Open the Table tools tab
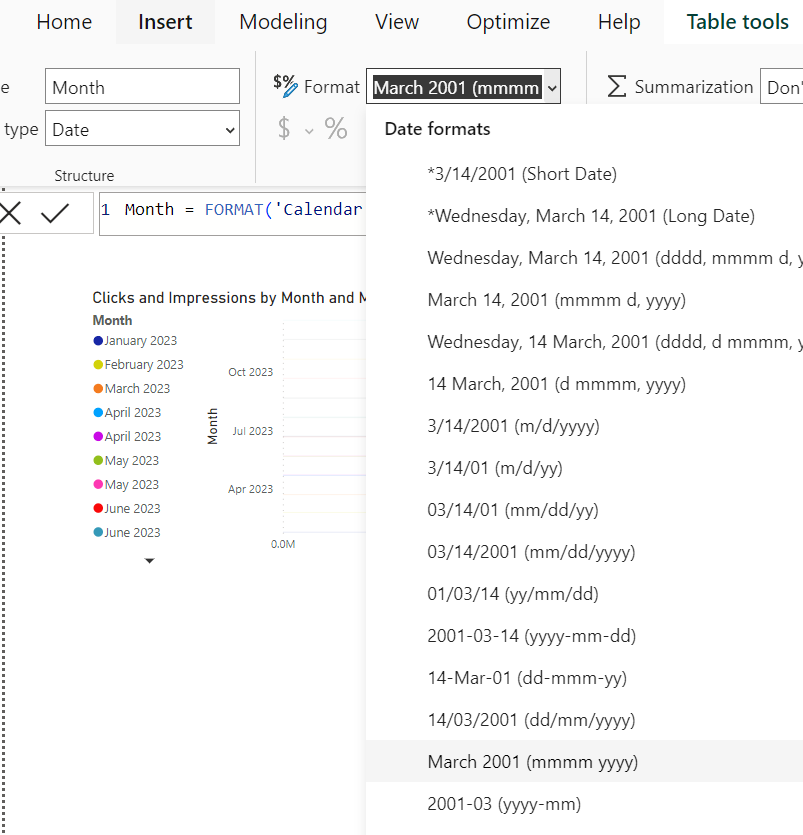 coord(738,22)
